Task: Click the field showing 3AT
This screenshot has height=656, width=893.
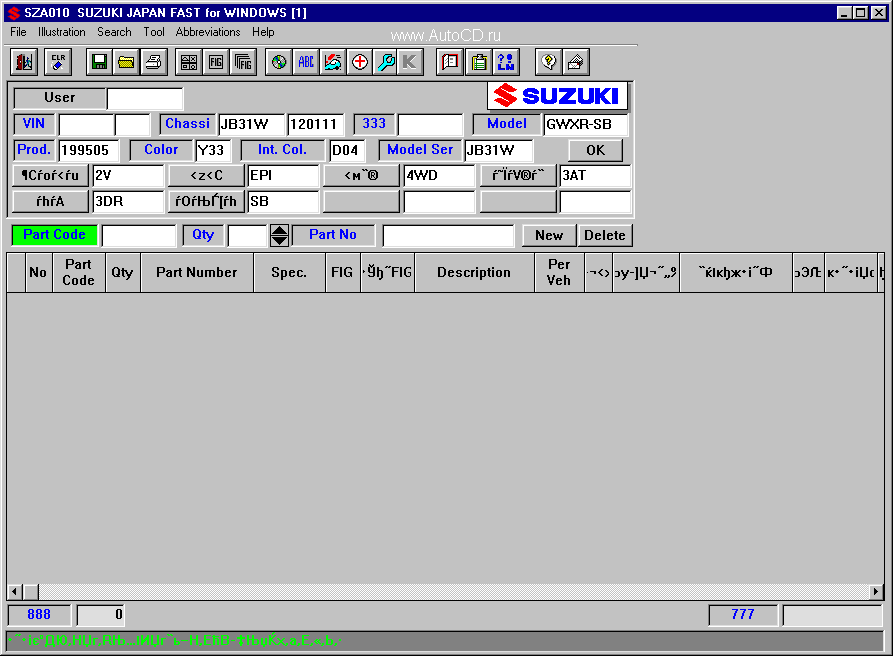Action: (595, 175)
